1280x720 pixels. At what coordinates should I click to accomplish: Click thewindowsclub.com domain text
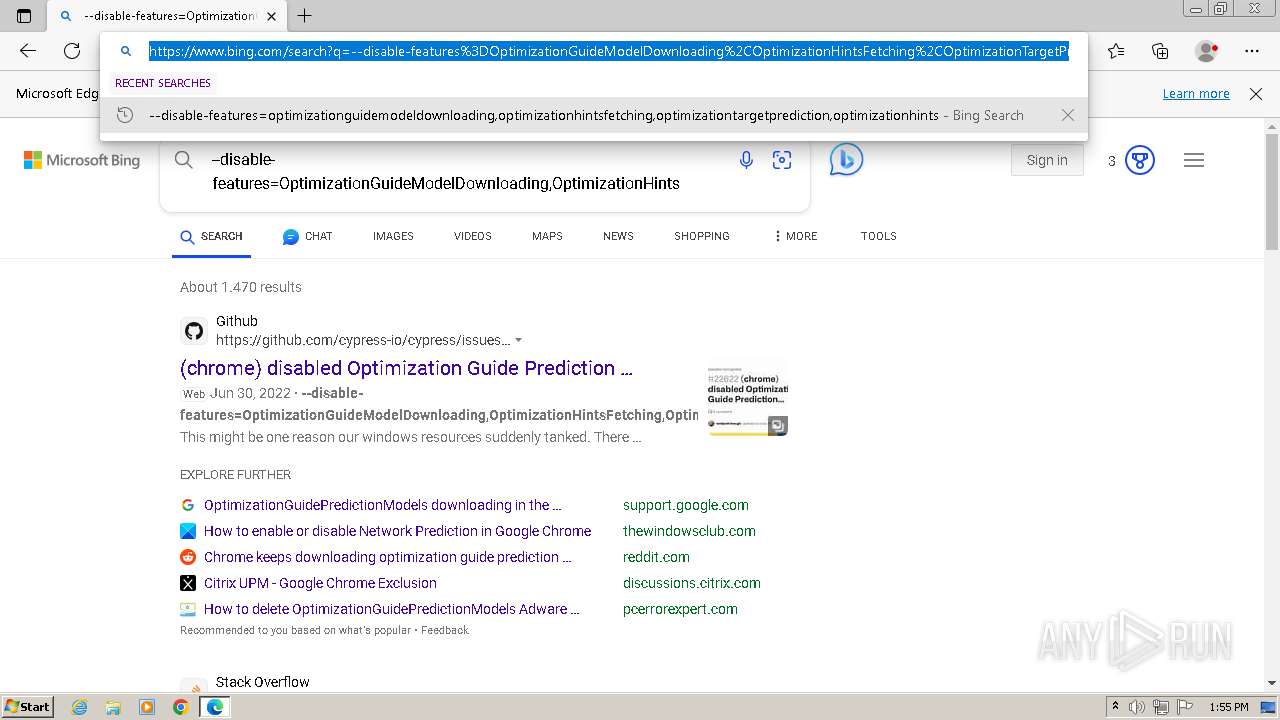tap(689, 531)
